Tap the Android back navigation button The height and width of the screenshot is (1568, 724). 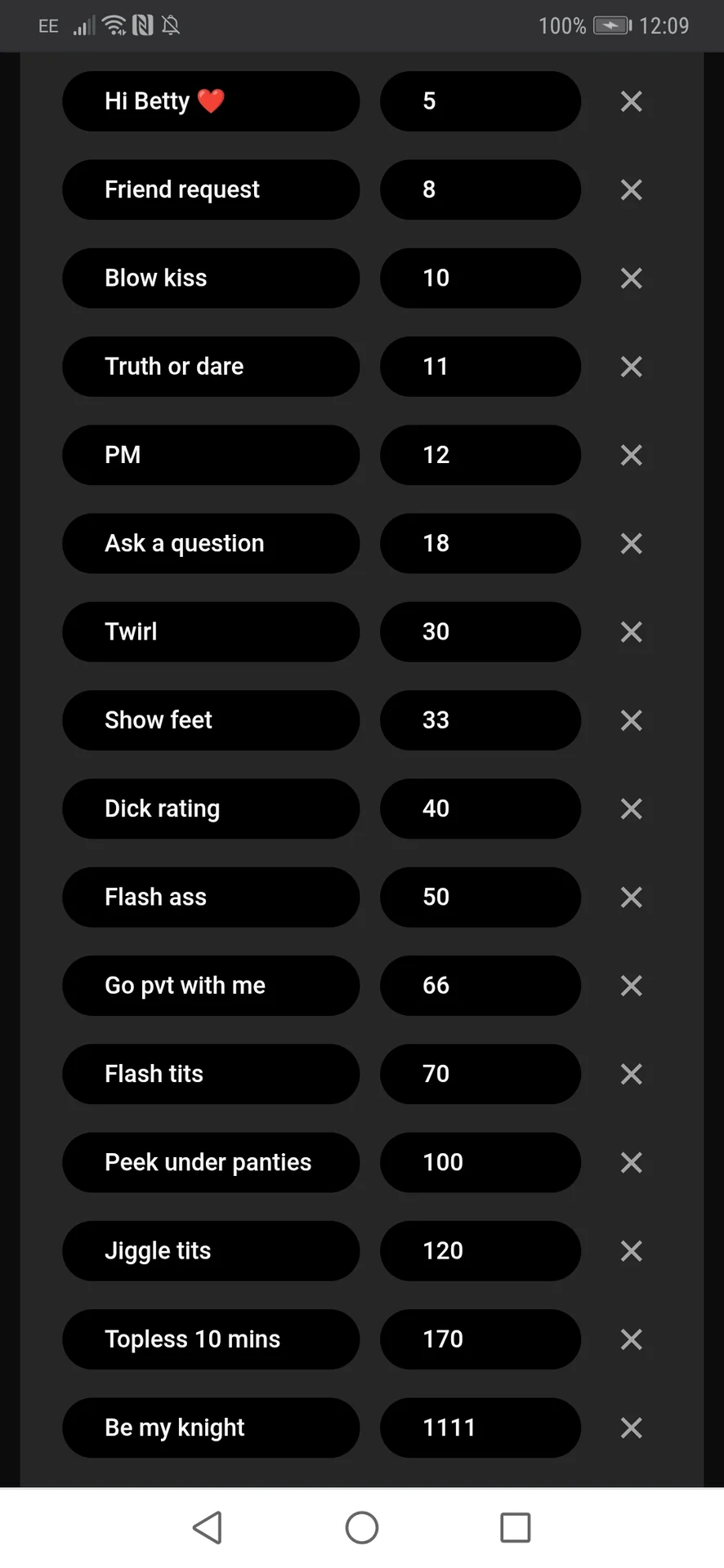[208, 1527]
